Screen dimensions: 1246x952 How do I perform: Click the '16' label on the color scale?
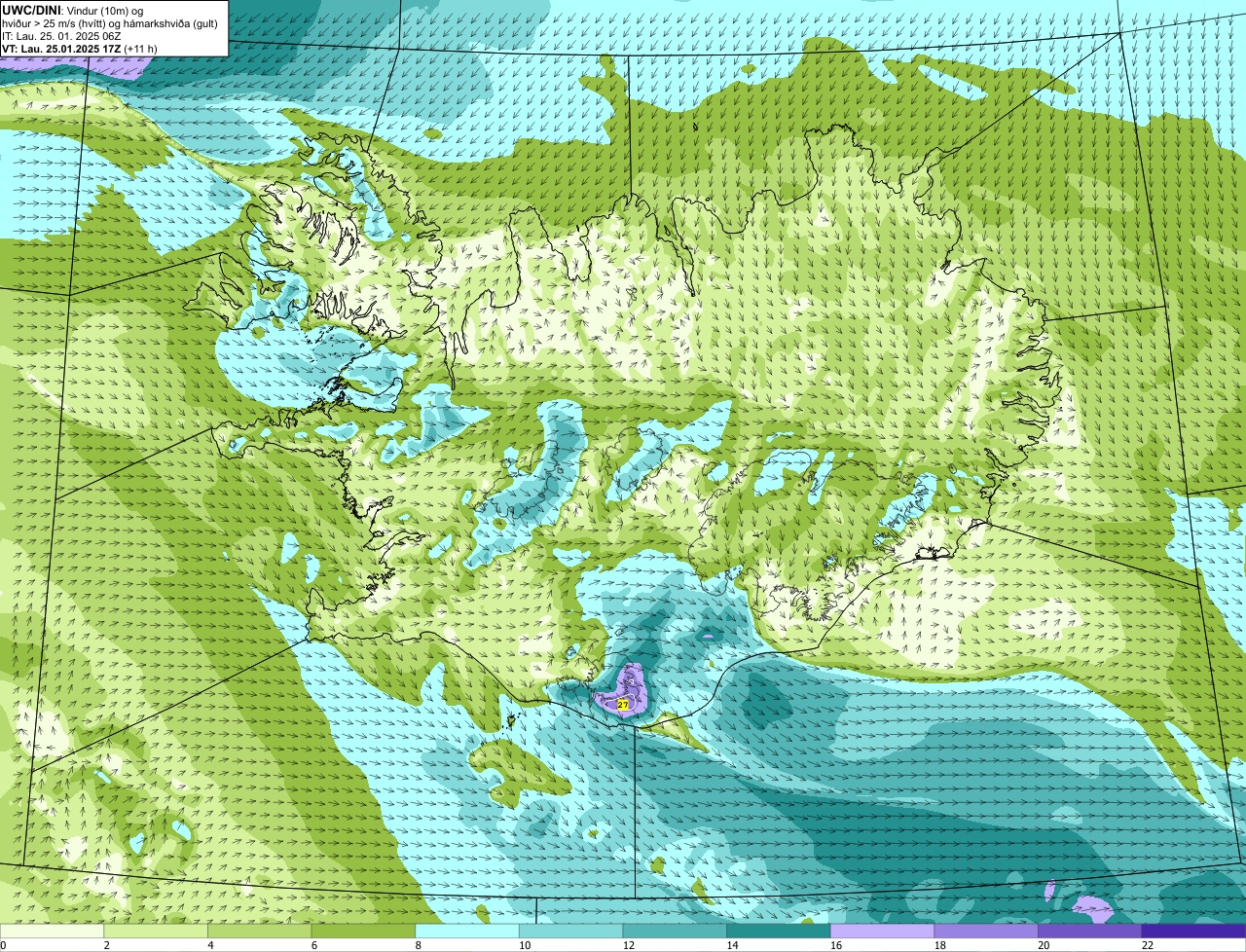(835, 945)
